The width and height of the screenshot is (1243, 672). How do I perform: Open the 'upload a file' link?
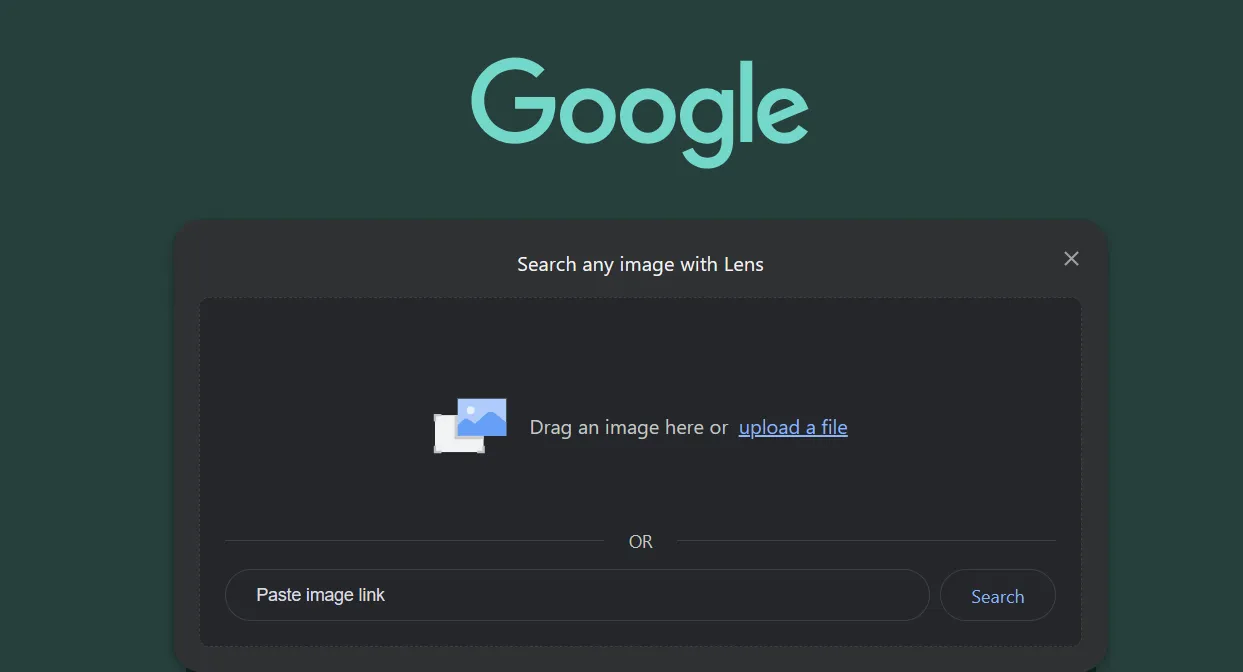tap(792, 428)
